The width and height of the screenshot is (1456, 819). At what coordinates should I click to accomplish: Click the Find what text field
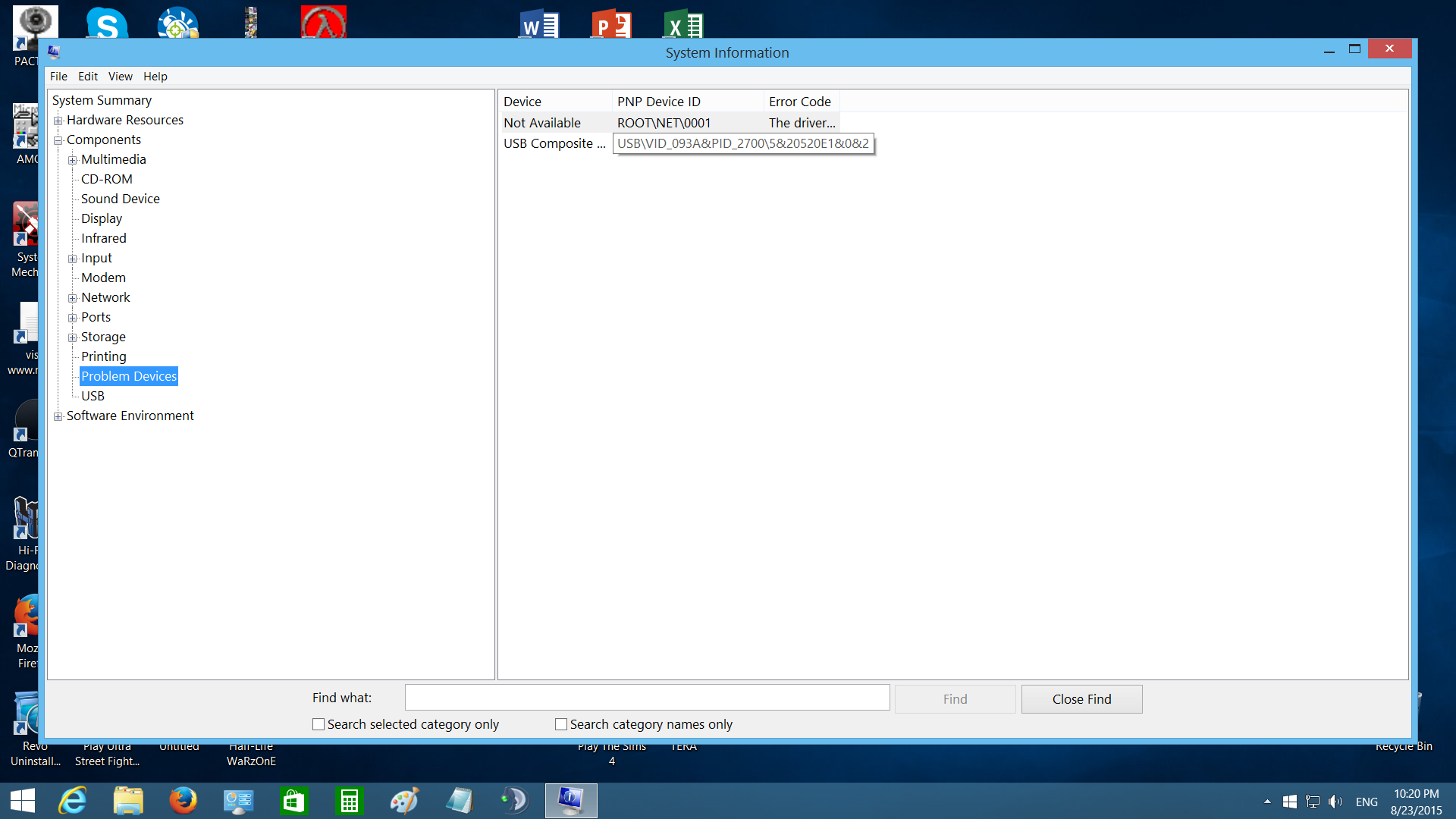point(647,697)
